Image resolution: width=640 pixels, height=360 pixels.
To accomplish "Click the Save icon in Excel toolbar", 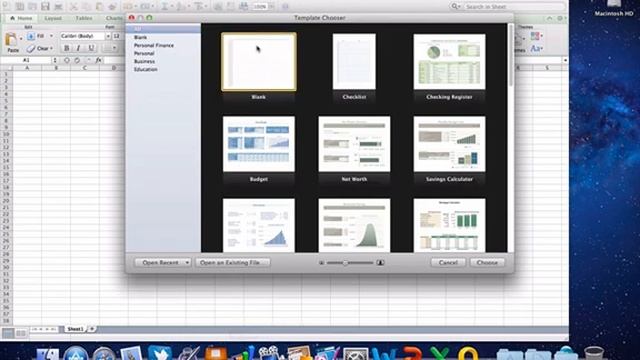I will pos(45,7).
